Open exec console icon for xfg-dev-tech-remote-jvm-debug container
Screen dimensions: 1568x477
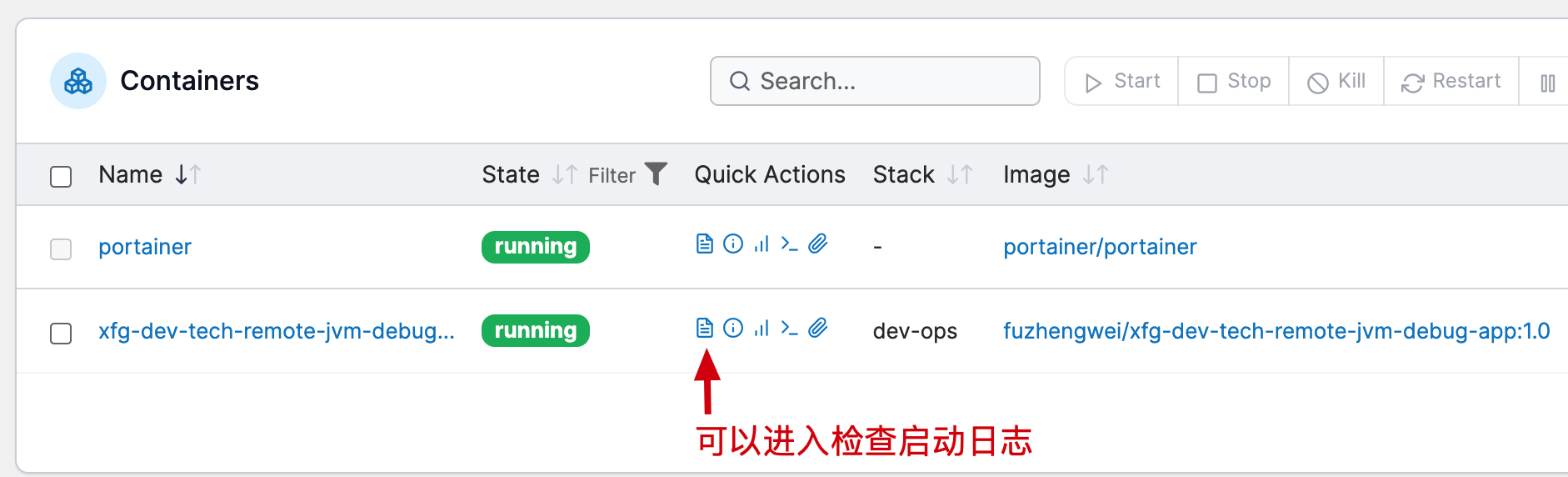pyautogui.click(x=789, y=328)
